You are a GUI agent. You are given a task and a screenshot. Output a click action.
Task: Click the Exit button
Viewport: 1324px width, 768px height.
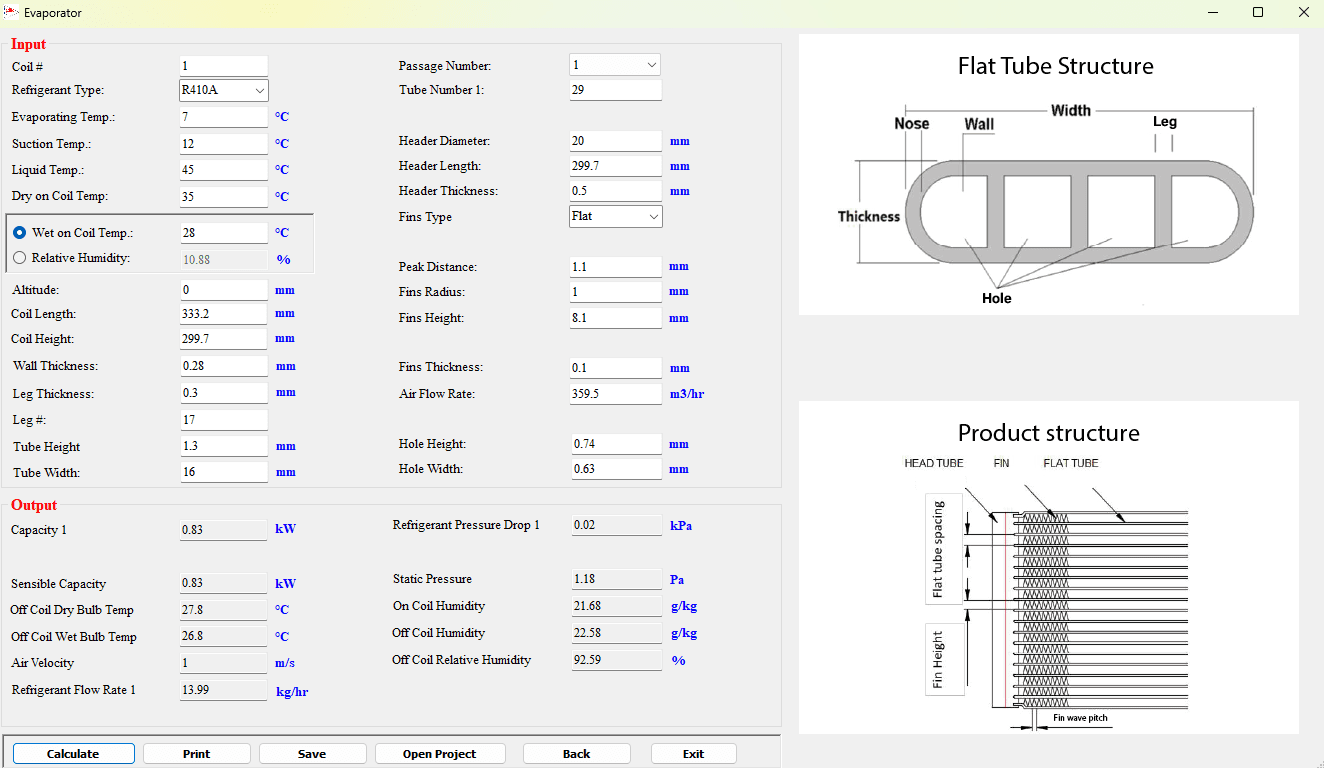coord(693,754)
